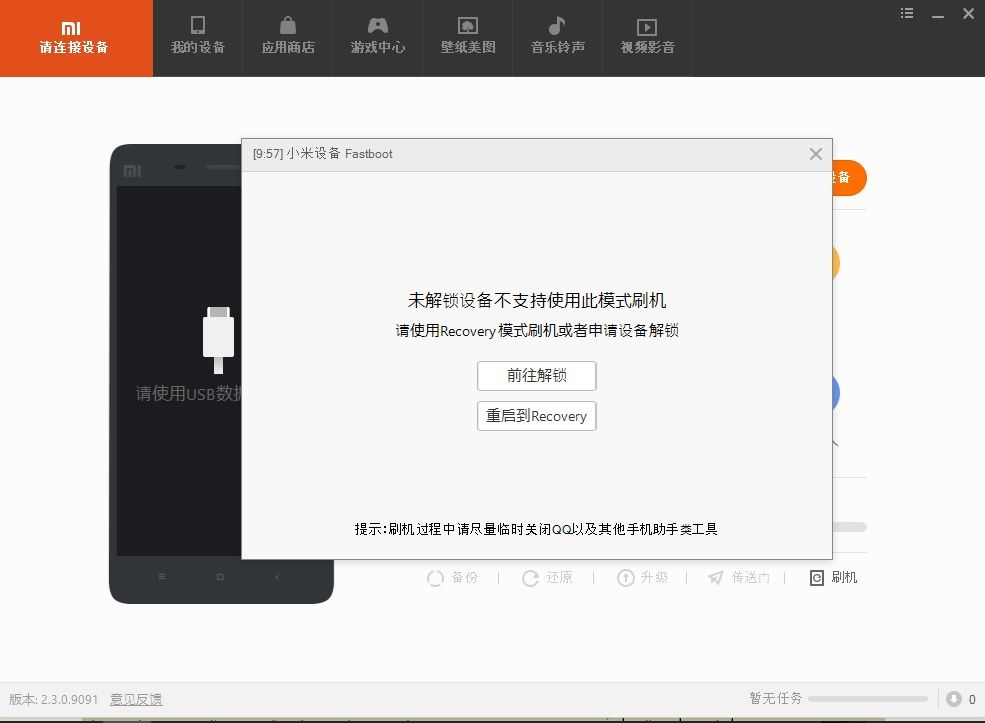This screenshot has height=723, width=985.
Task: Click the 备份 backup icon
Action: point(435,578)
